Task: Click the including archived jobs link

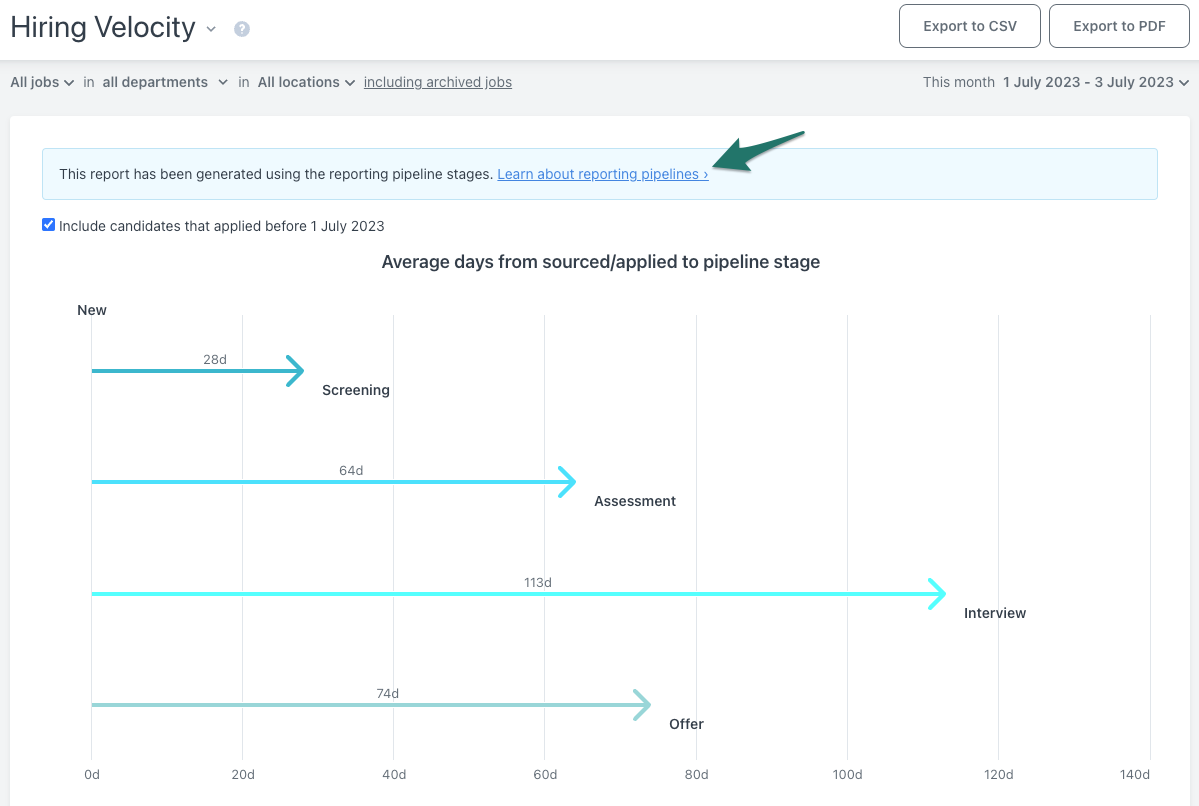Action: point(437,82)
